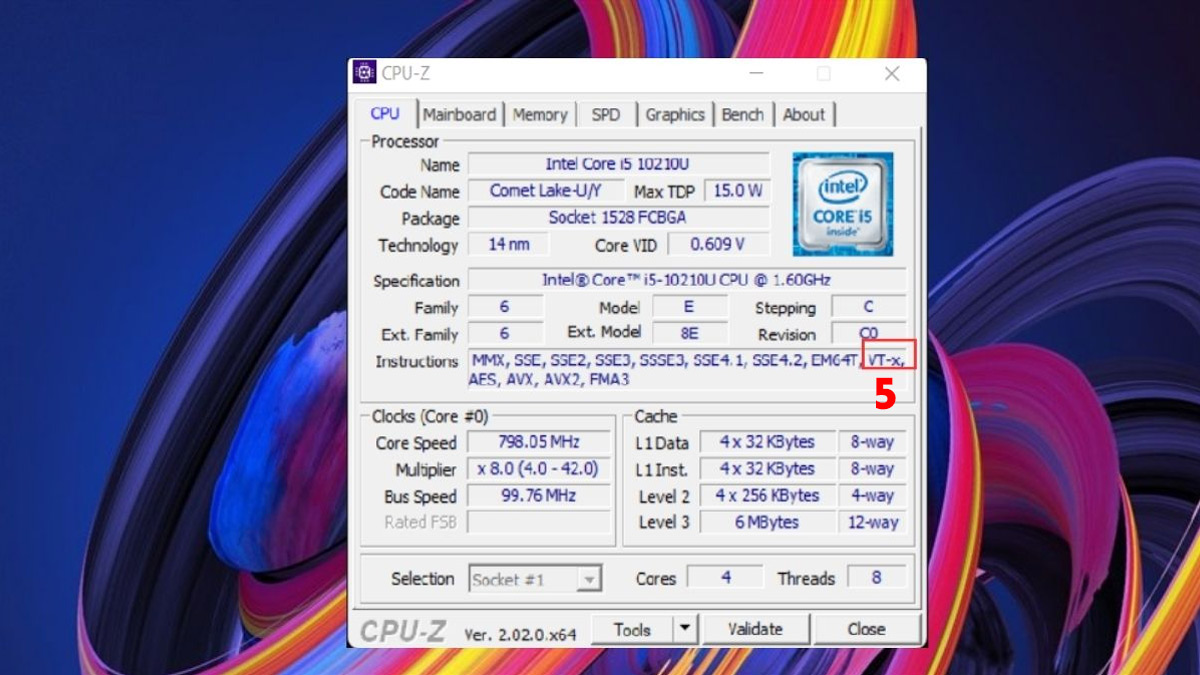Image resolution: width=1200 pixels, height=675 pixels.
Task: Click the Core VID value 0.609 V
Action: tap(719, 245)
